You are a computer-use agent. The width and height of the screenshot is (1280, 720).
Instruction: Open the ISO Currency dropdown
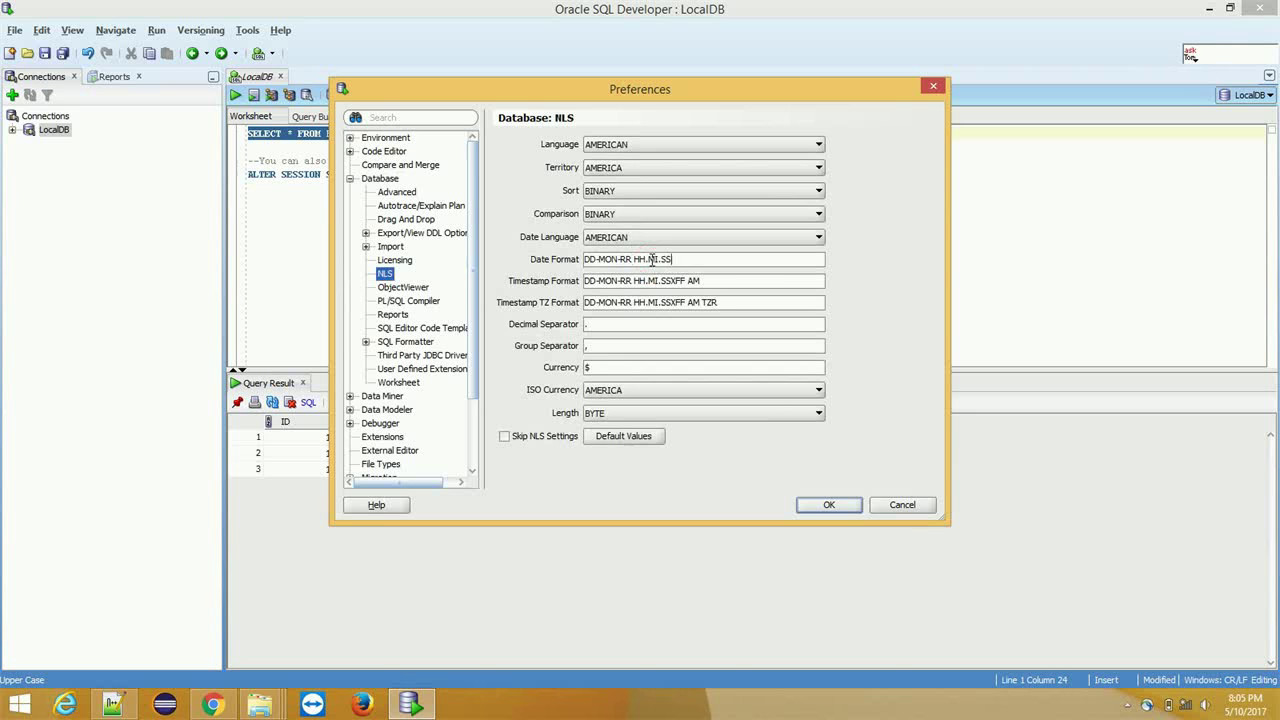819,390
